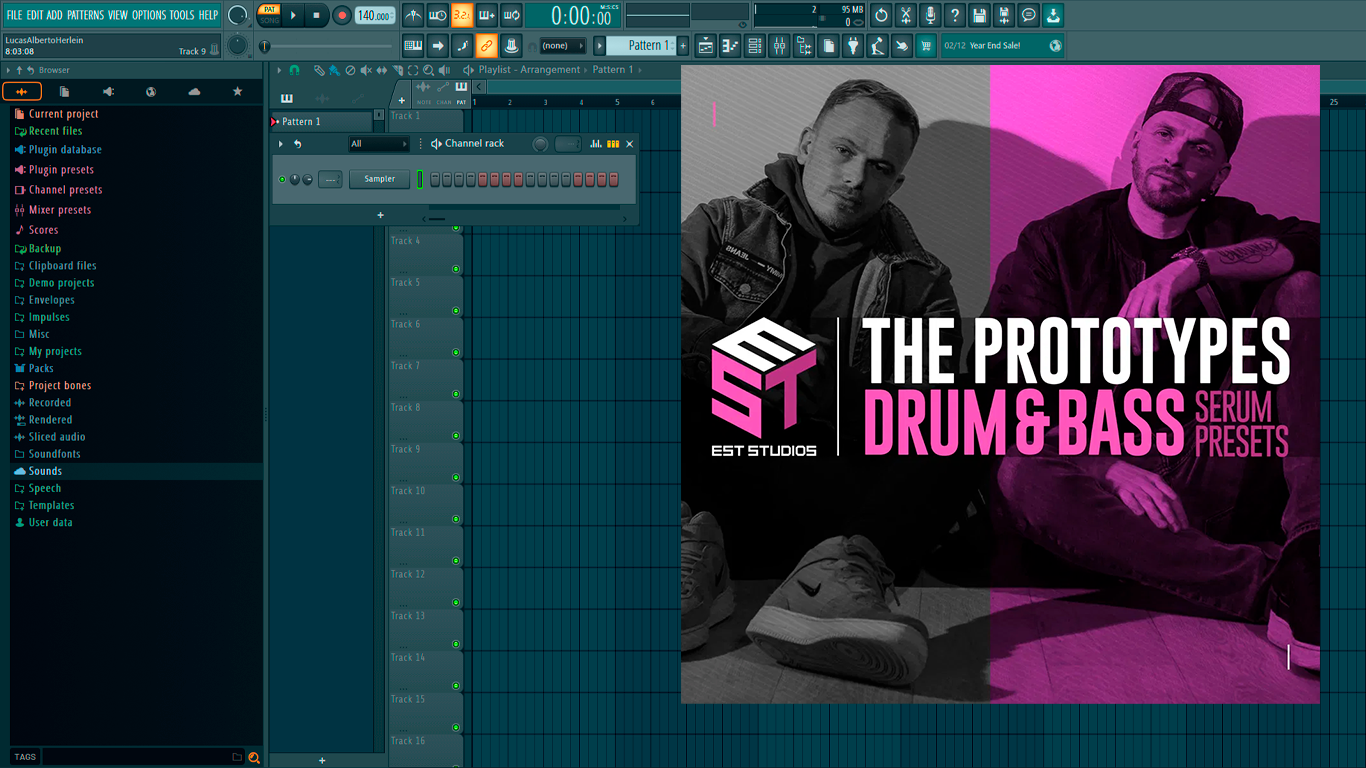Toggle typing keyboard to piano icon
This screenshot has height=768, width=1366.
pos(413,45)
